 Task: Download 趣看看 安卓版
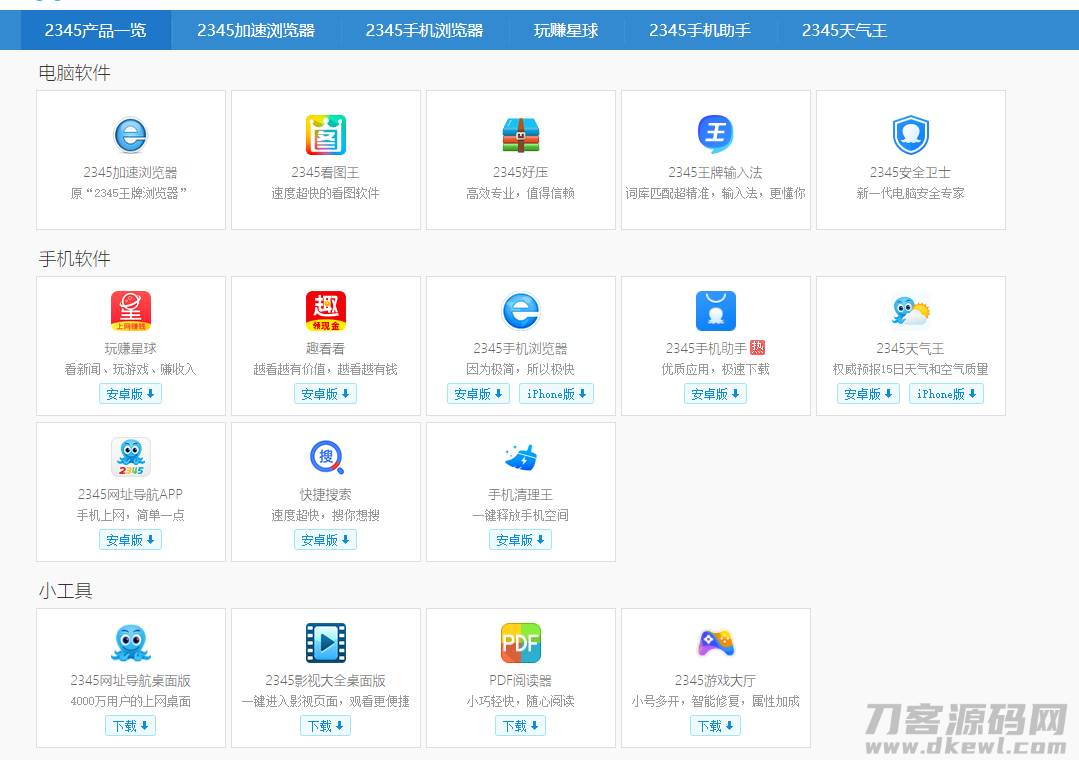click(325, 394)
